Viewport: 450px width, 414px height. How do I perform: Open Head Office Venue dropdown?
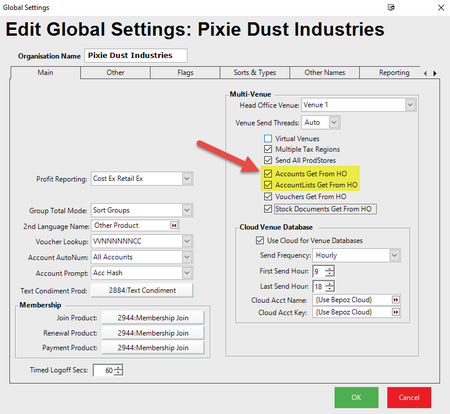point(410,105)
